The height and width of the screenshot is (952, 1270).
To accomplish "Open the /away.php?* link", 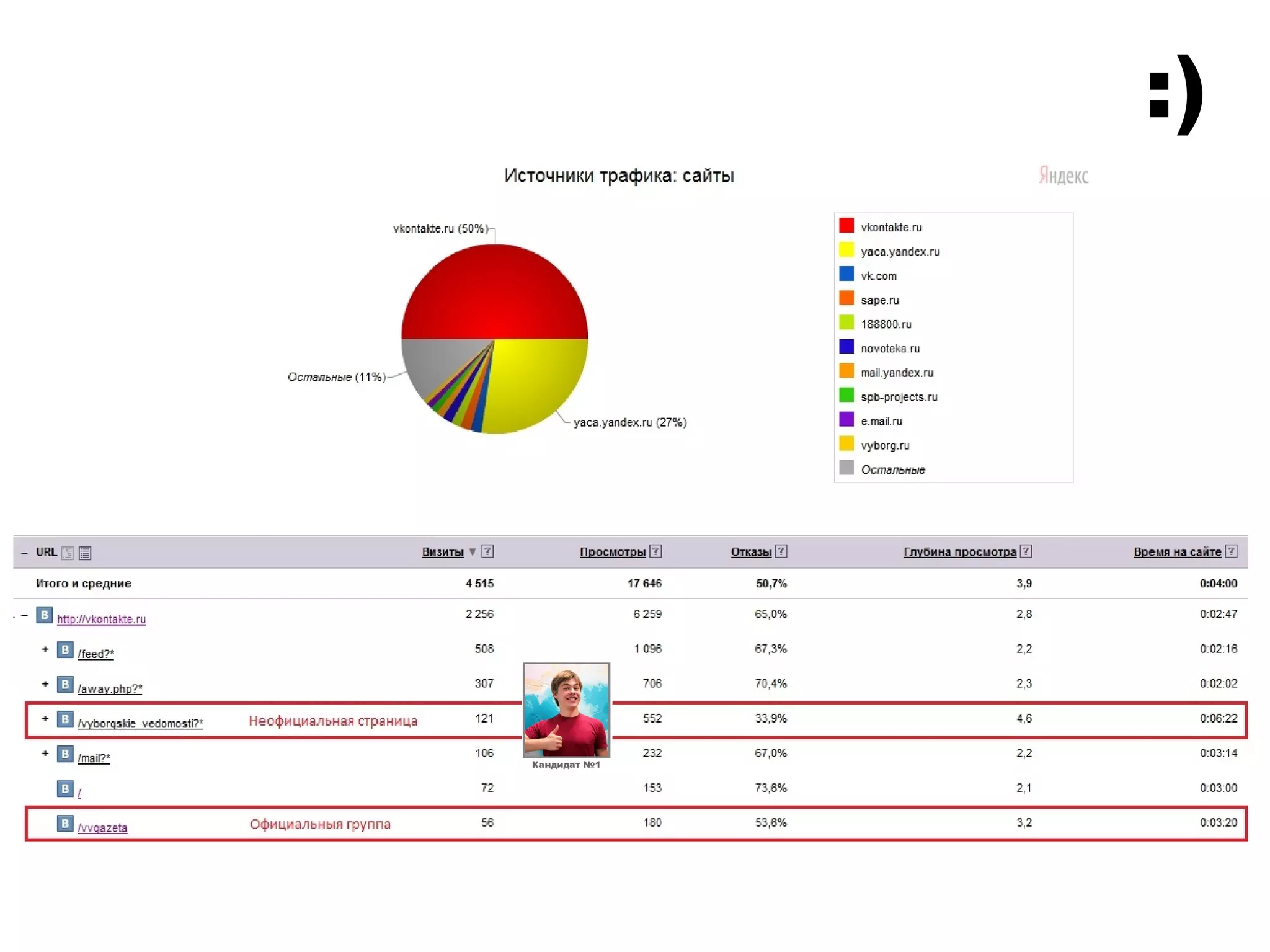I will [x=110, y=688].
